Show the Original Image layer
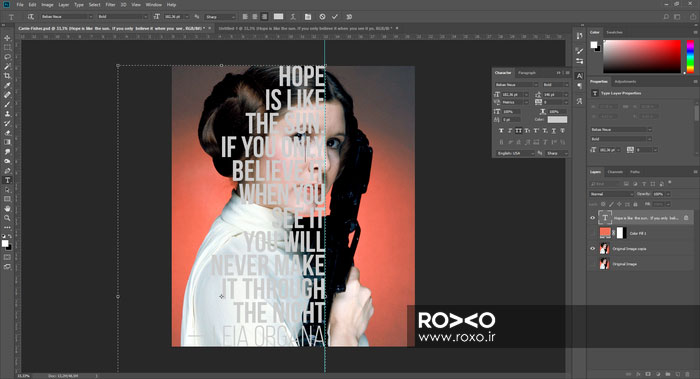Viewport: 700px width, 379px height. [593, 264]
